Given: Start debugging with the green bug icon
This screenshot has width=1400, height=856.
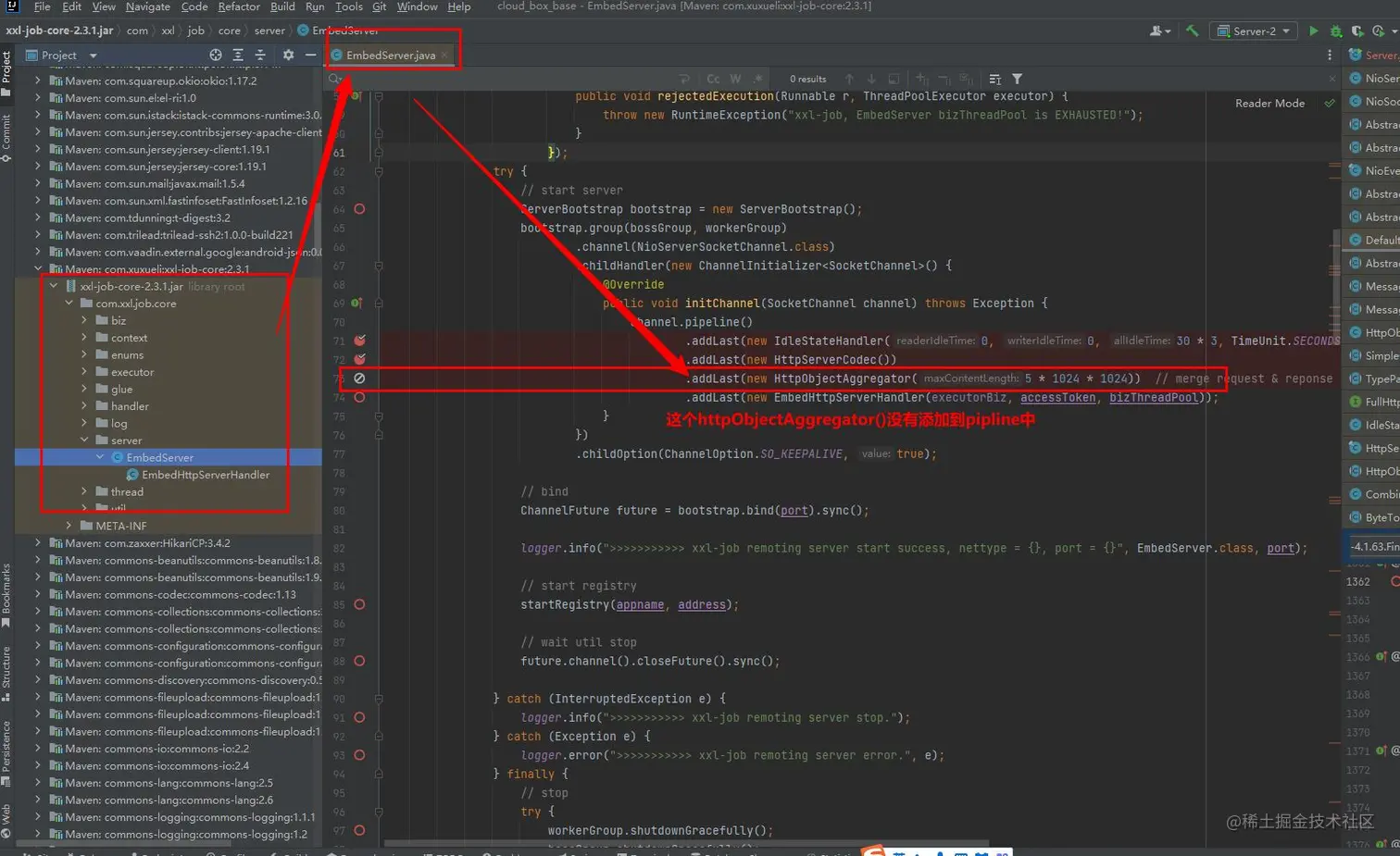Looking at the screenshot, I should pyautogui.click(x=1335, y=31).
